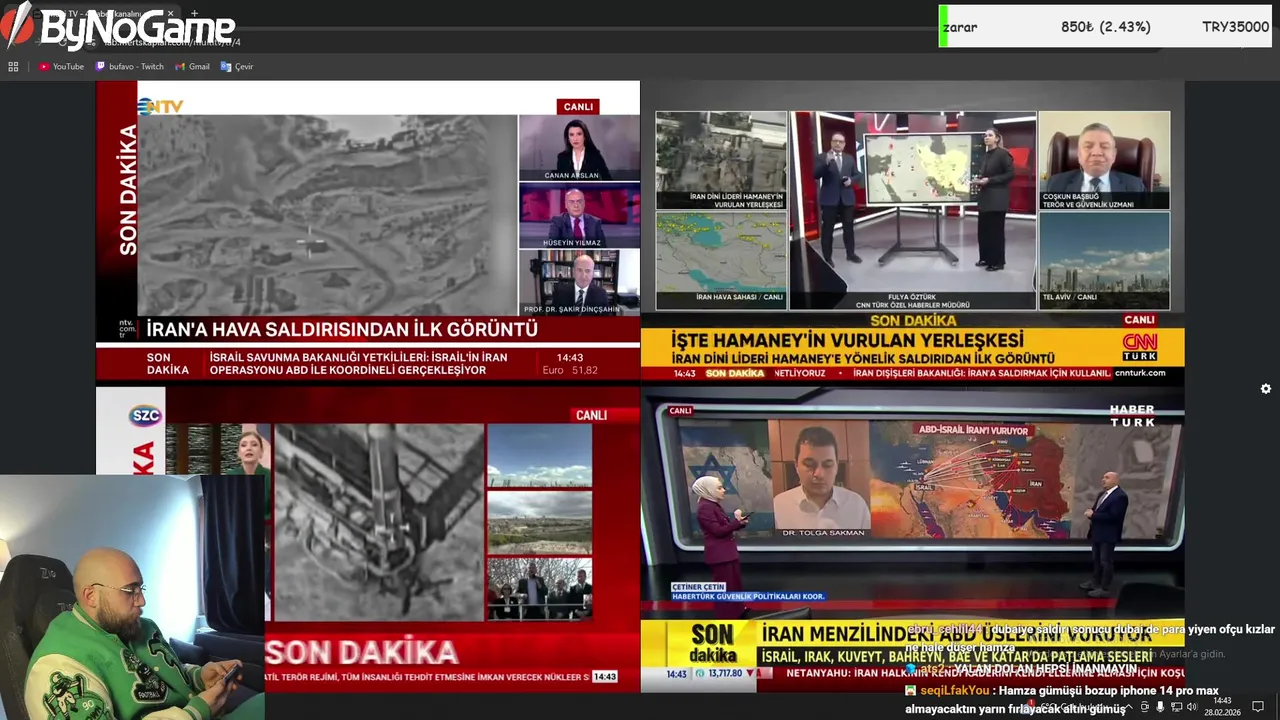
Task: Select the SZC TV live stream panel
Action: (367, 540)
